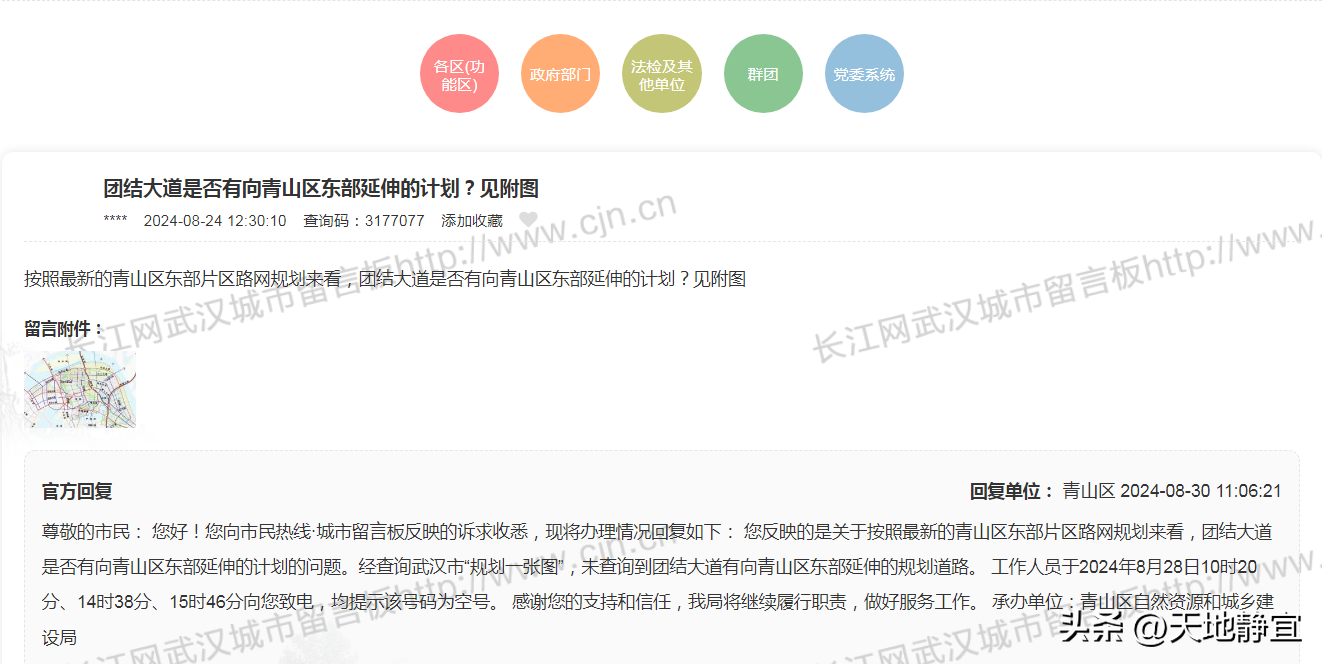Click the reply unit 青山区

click(1088, 491)
